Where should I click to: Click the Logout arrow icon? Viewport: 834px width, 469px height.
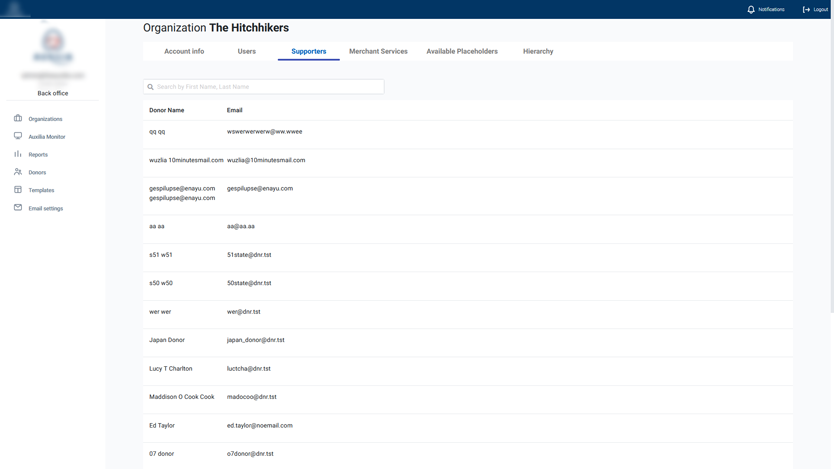(806, 9)
